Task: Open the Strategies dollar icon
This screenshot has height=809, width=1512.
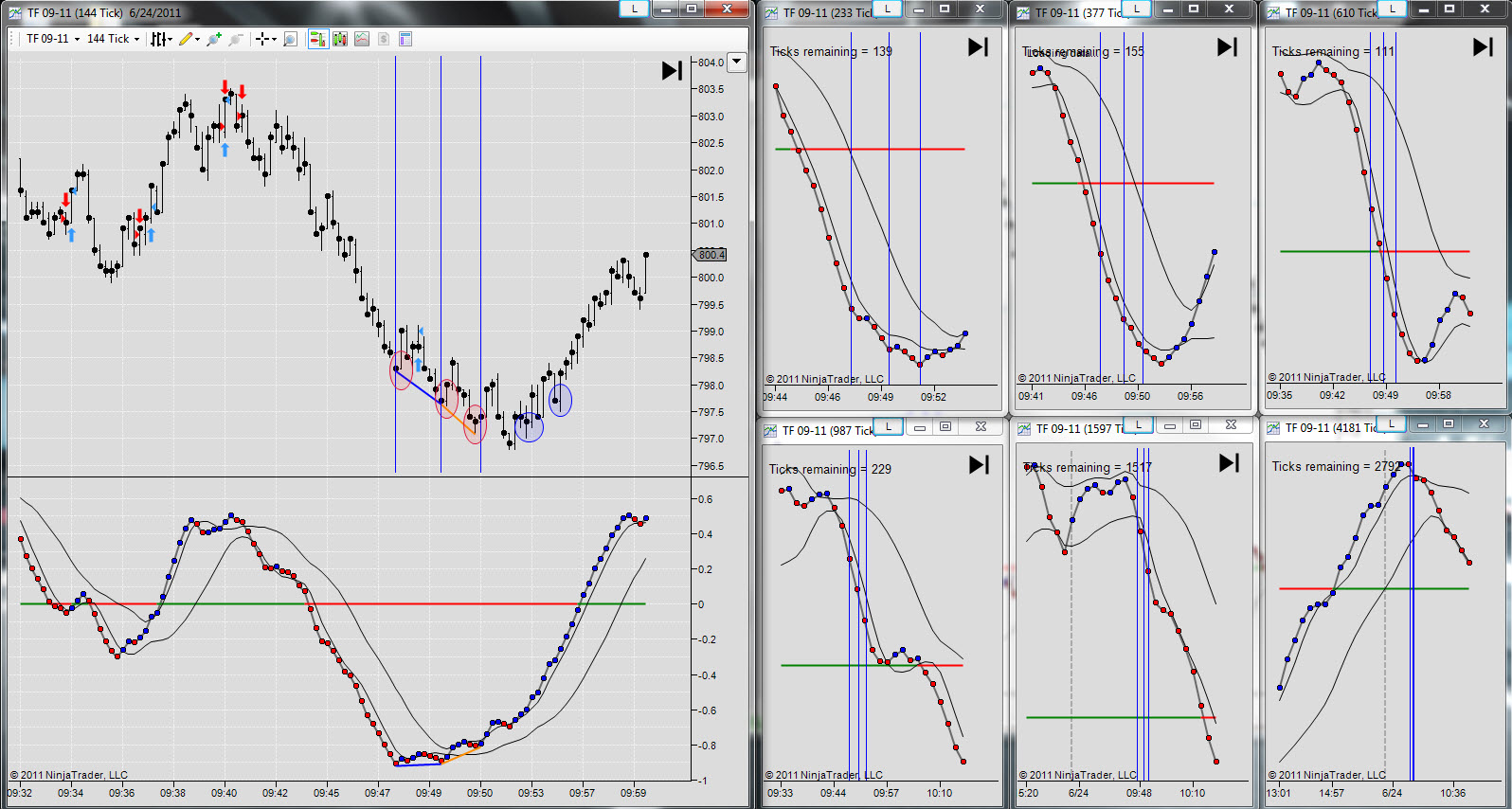Action: (384, 39)
